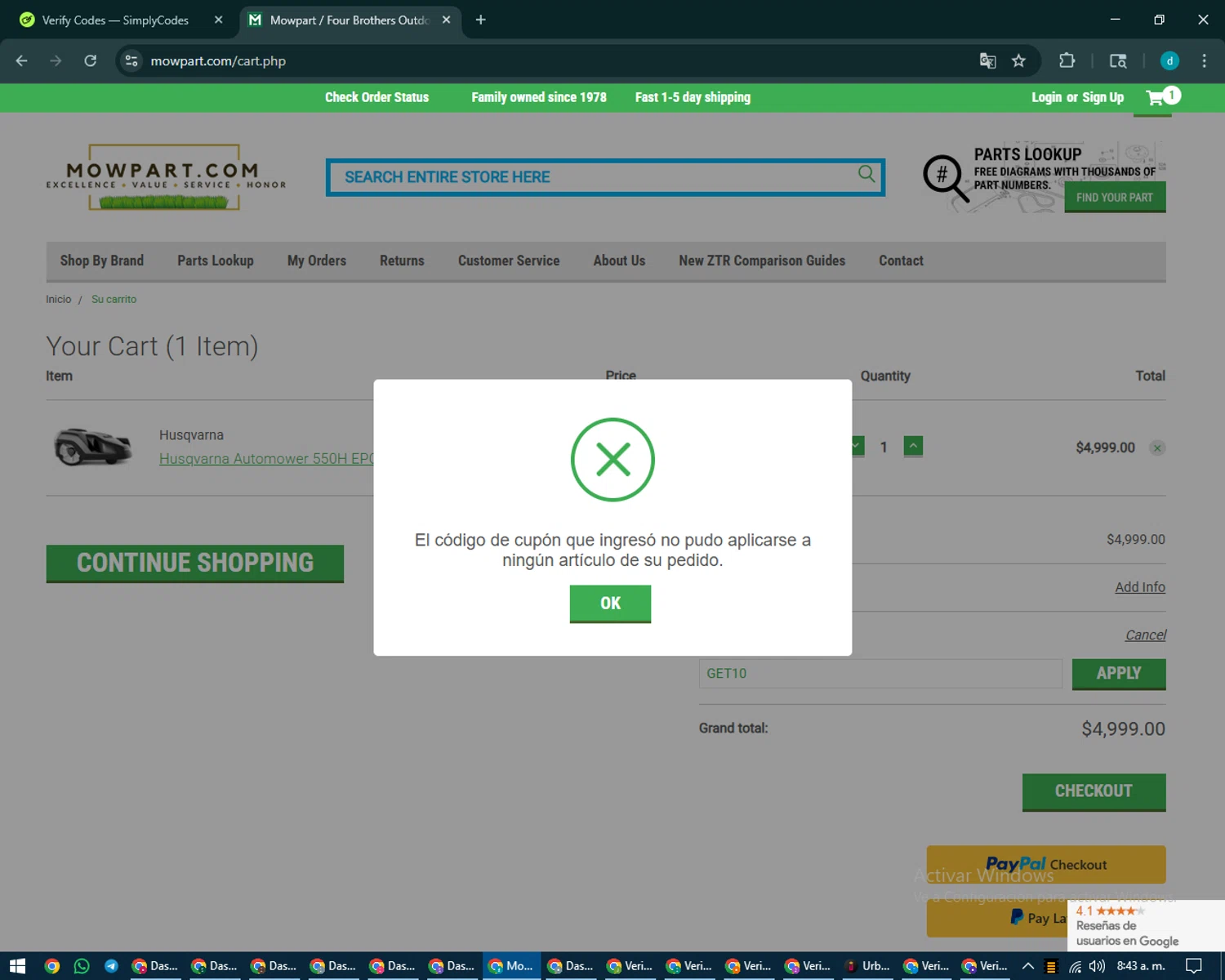Show hidden system tray icons
Screen dimensions: 1225x980
pyautogui.click(x=1028, y=966)
